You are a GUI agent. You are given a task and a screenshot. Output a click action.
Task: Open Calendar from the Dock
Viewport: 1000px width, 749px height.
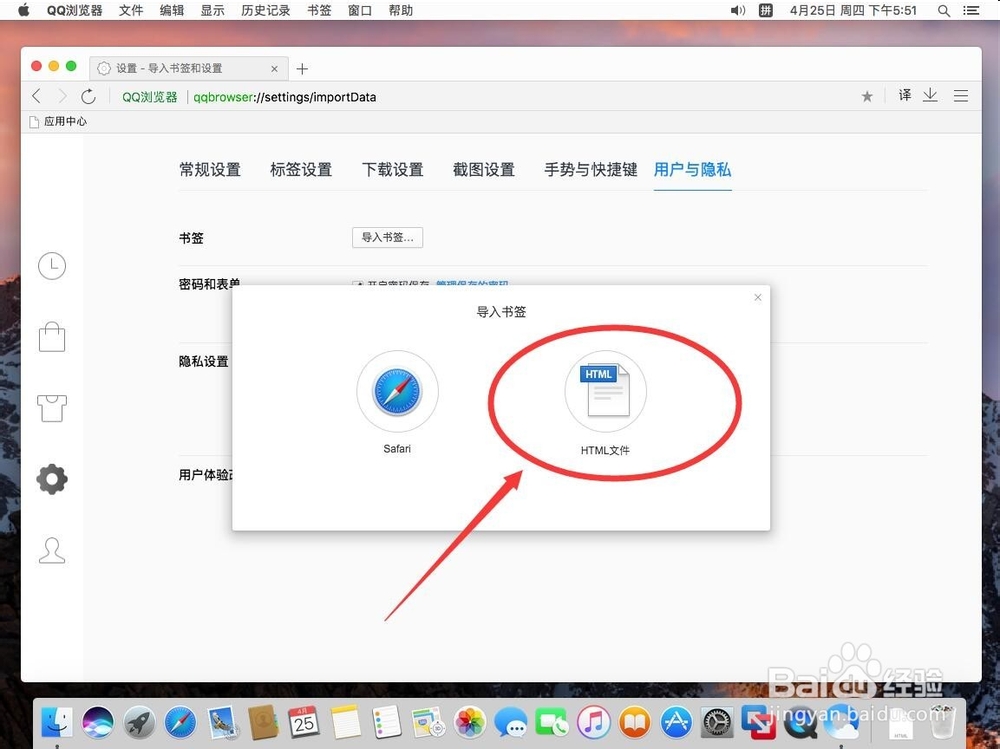pyautogui.click(x=304, y=722)
